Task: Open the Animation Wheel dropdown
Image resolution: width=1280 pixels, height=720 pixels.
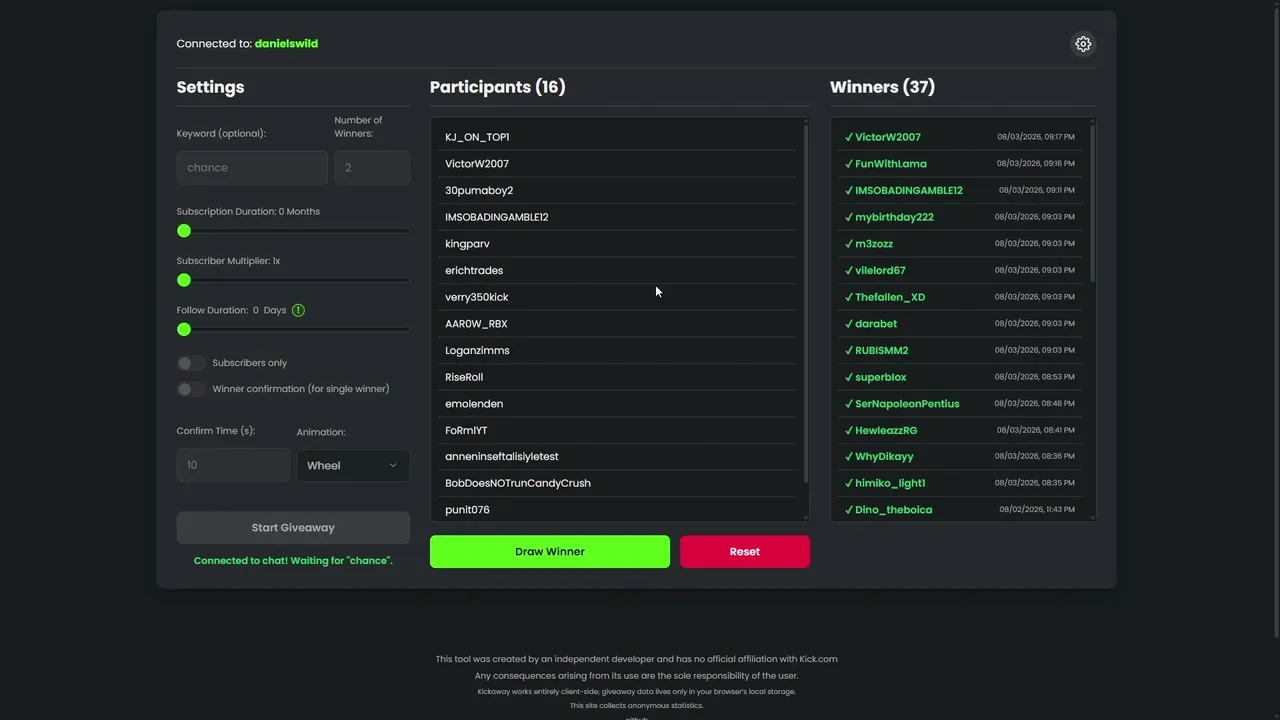Action: (x=353, y=465)
